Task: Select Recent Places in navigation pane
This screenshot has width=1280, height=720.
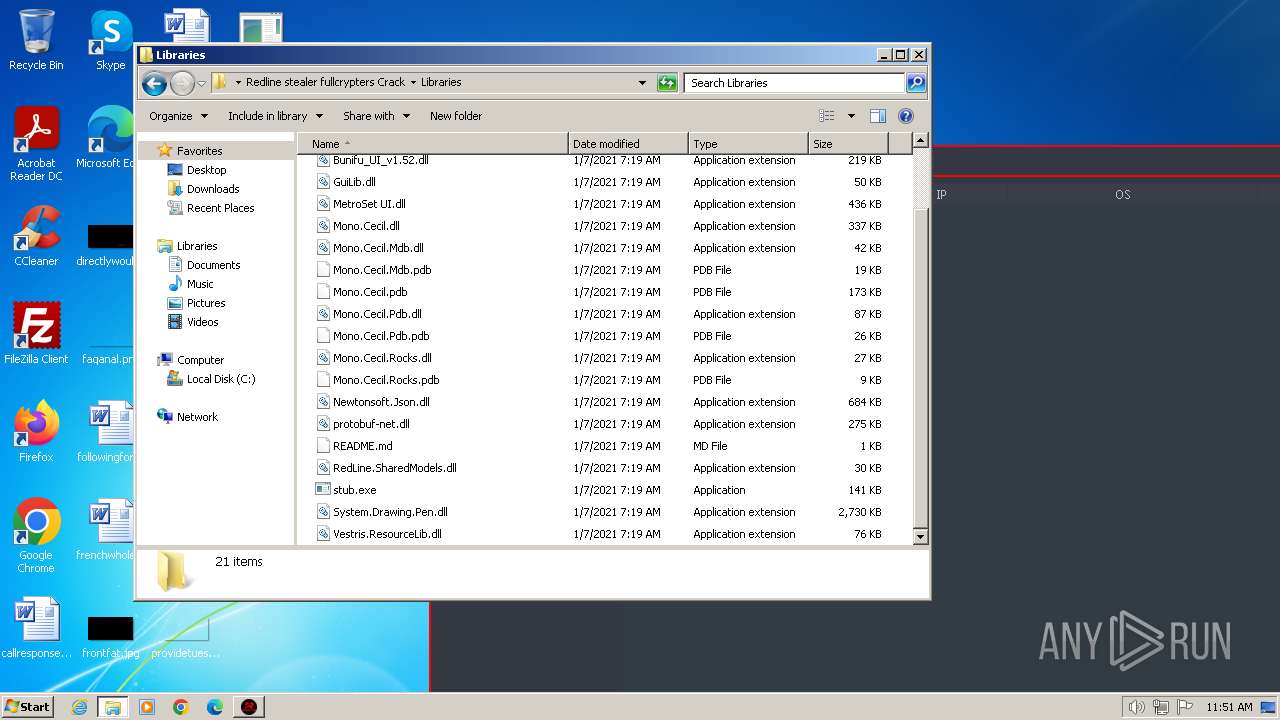Action: pos(220,208)
